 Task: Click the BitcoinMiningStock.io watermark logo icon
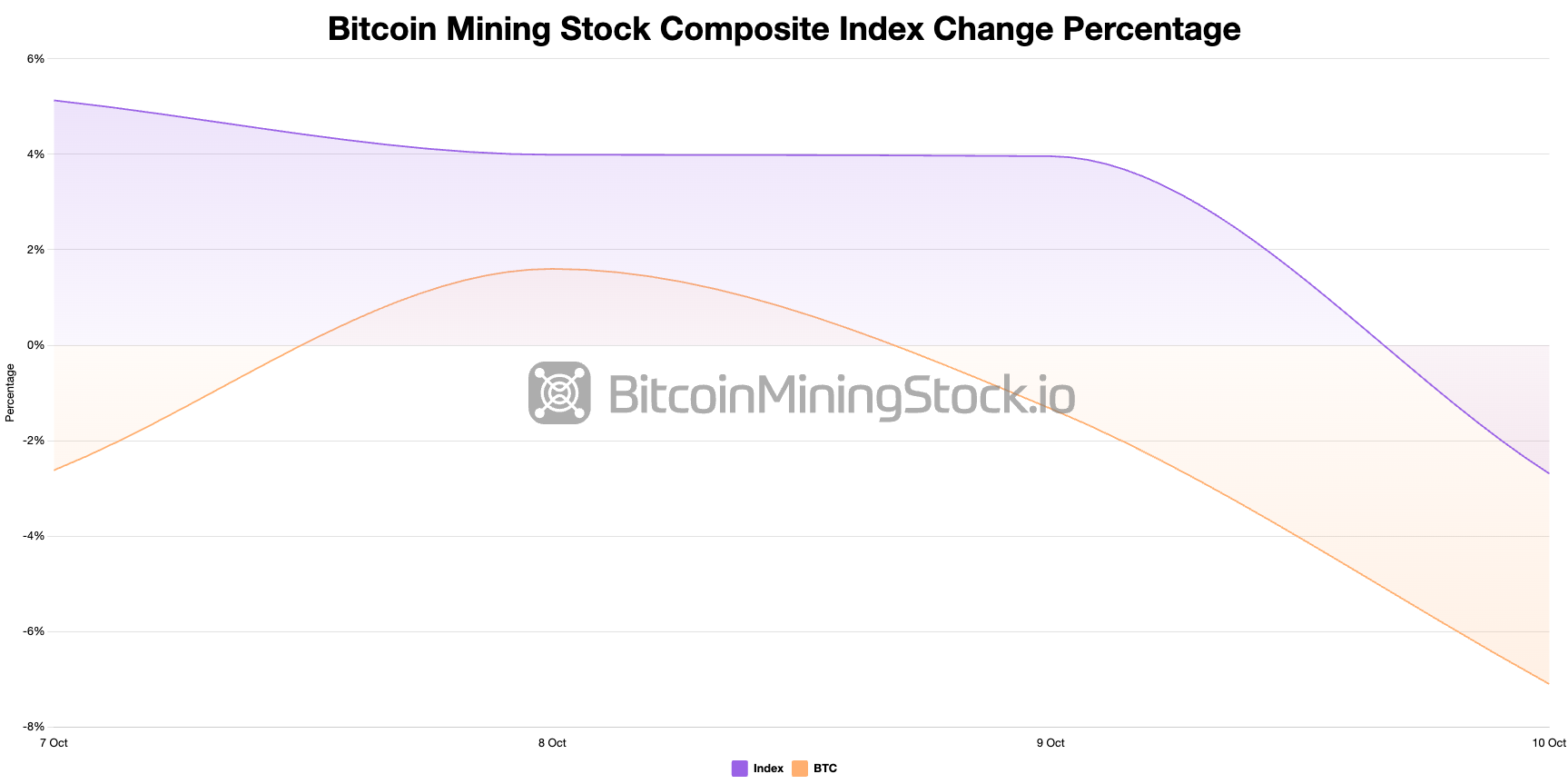point(559,393)
